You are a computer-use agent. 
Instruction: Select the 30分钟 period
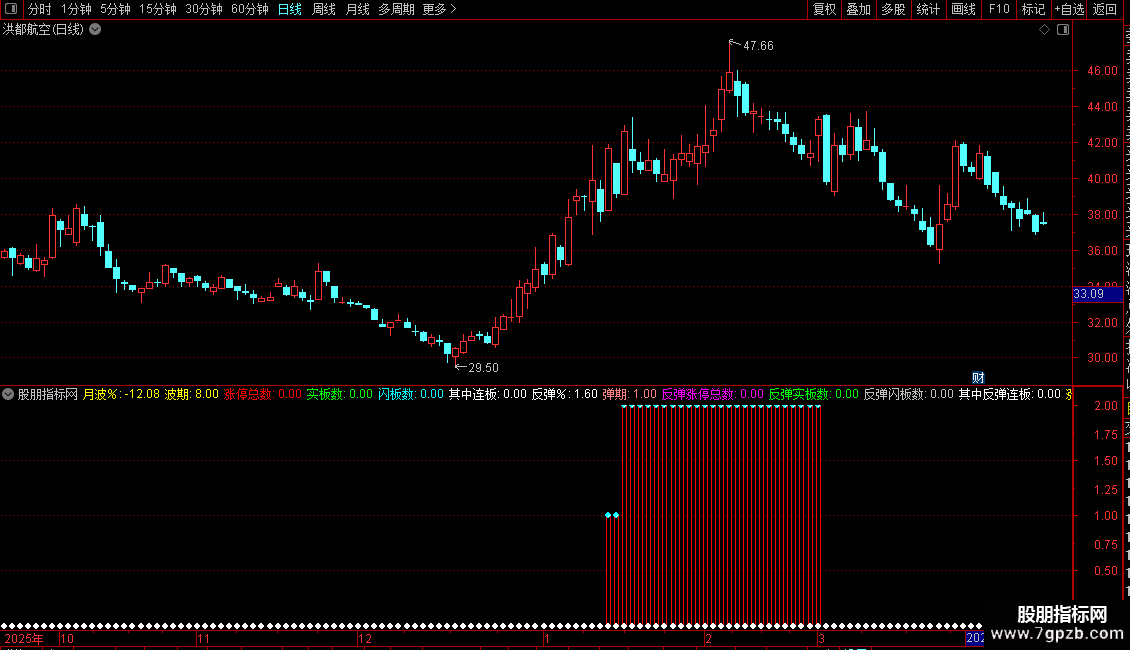click(204, 9)
